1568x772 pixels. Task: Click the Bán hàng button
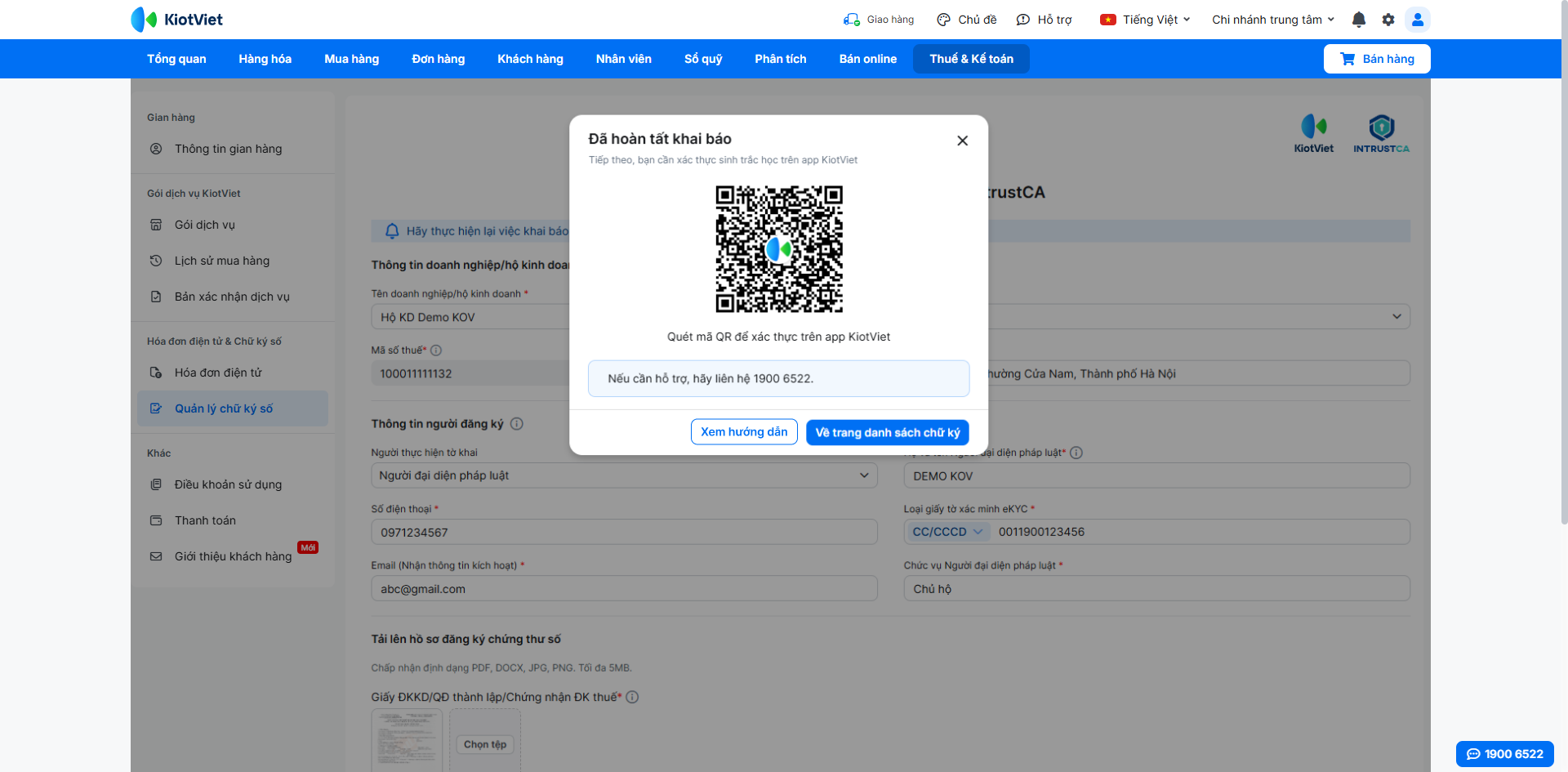(x=1377, y=59)
